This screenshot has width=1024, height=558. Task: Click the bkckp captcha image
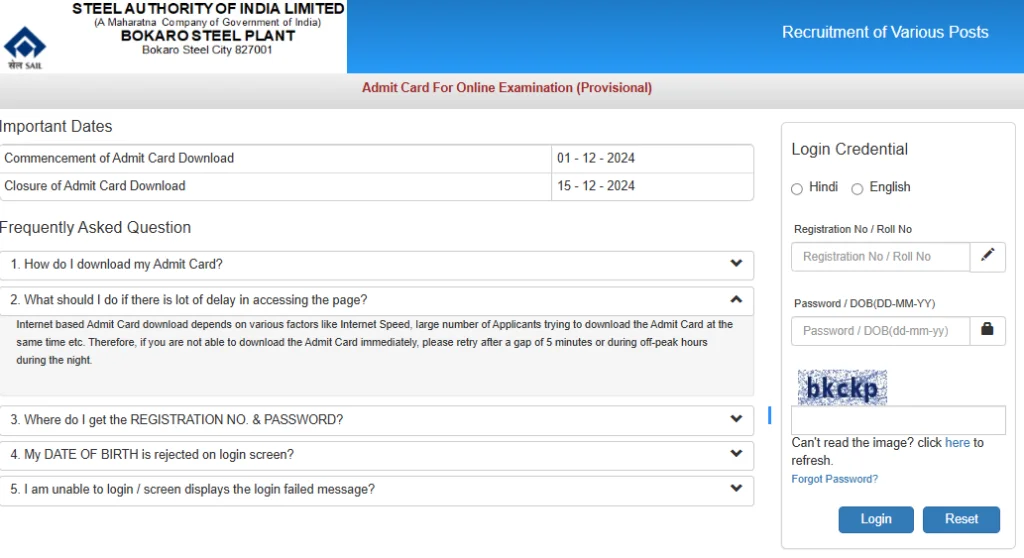(x=842, y=387)
